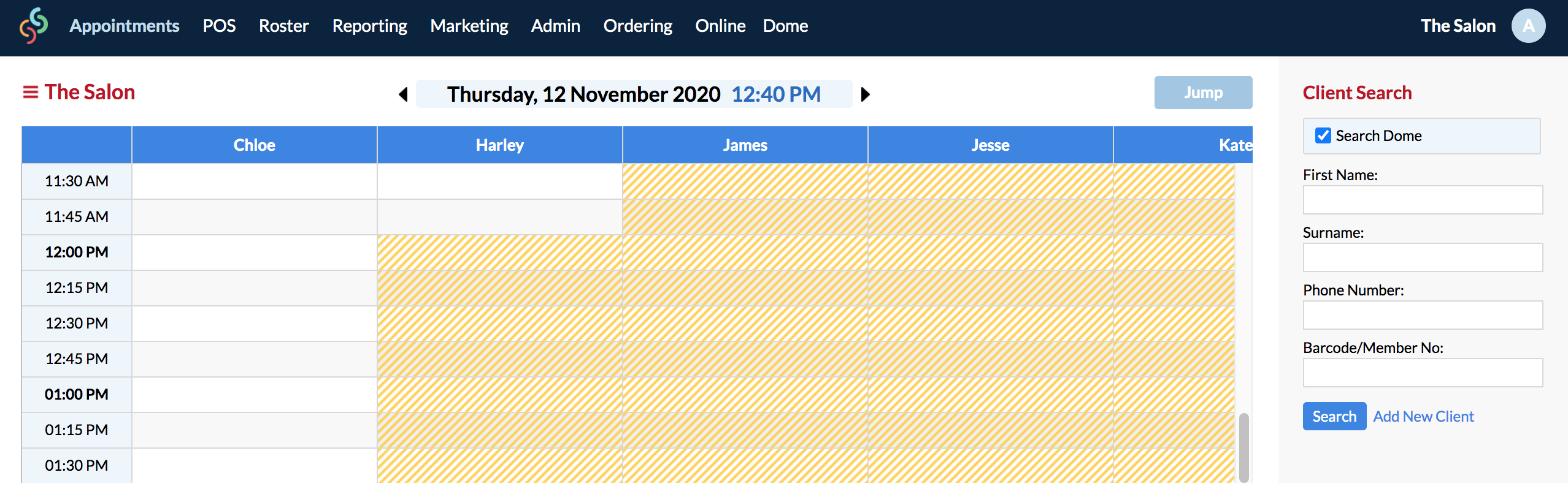Click The Salon account name in the top bar
1568x483 pixels.
1458,26
